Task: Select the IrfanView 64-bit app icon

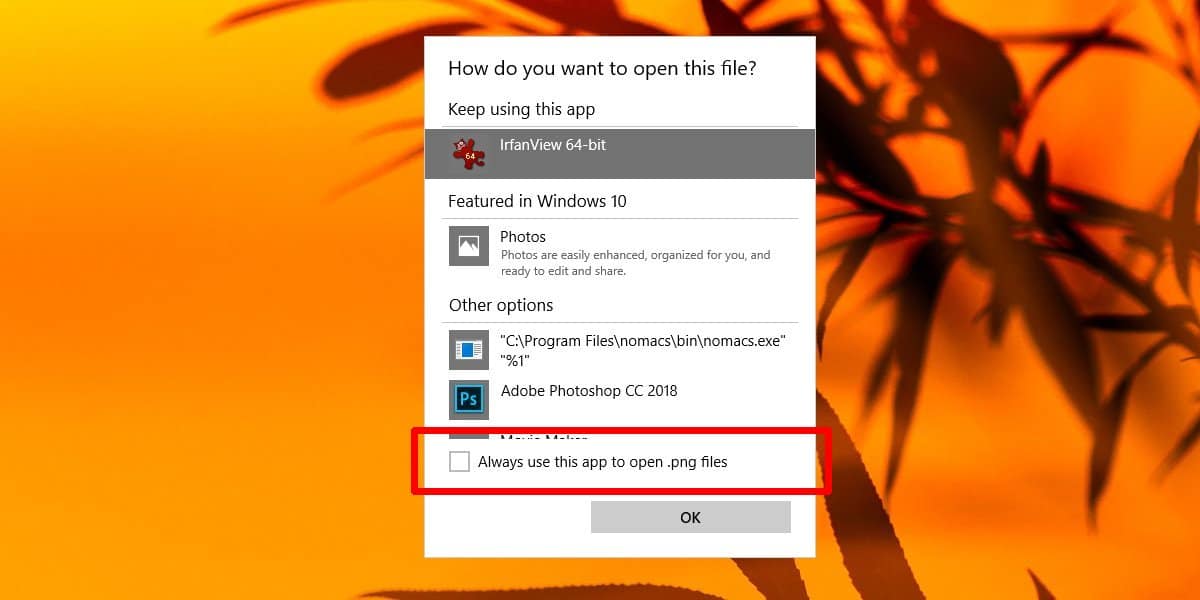Action: click(469, 153)
